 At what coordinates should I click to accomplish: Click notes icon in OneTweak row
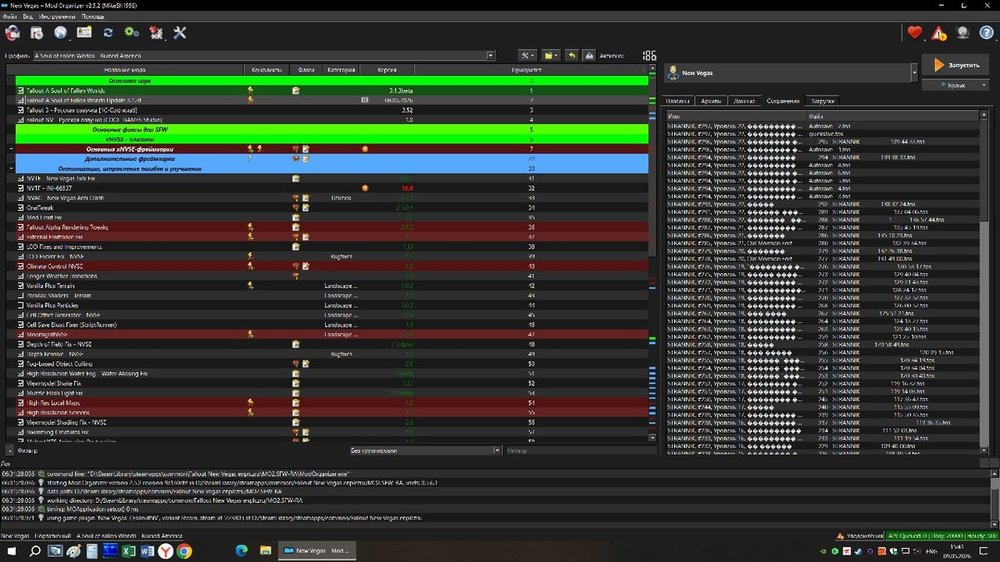click(305, 207)
